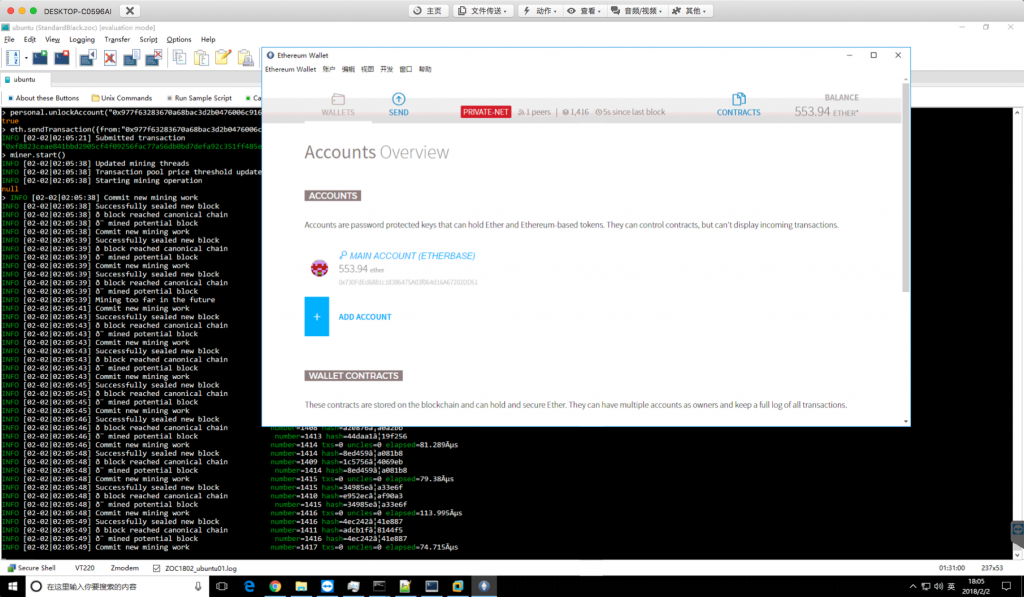This screenshot has width=1024, height=597.
Task: Click ZOC terminal-with-document icon
Action: click(x=131, y=58)
